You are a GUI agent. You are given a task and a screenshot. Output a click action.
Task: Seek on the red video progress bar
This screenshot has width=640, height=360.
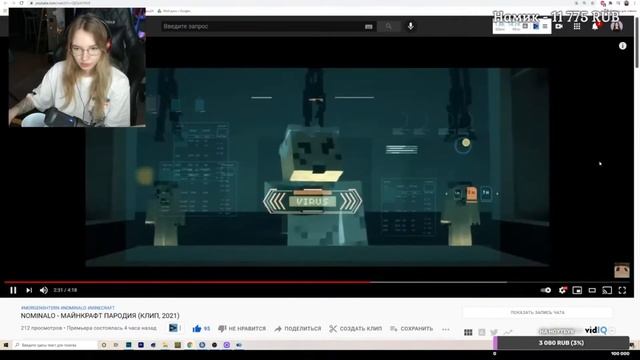[188, 282]
